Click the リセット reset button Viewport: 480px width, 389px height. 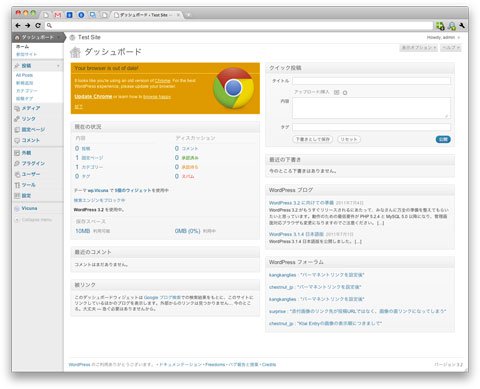[349, 139]
